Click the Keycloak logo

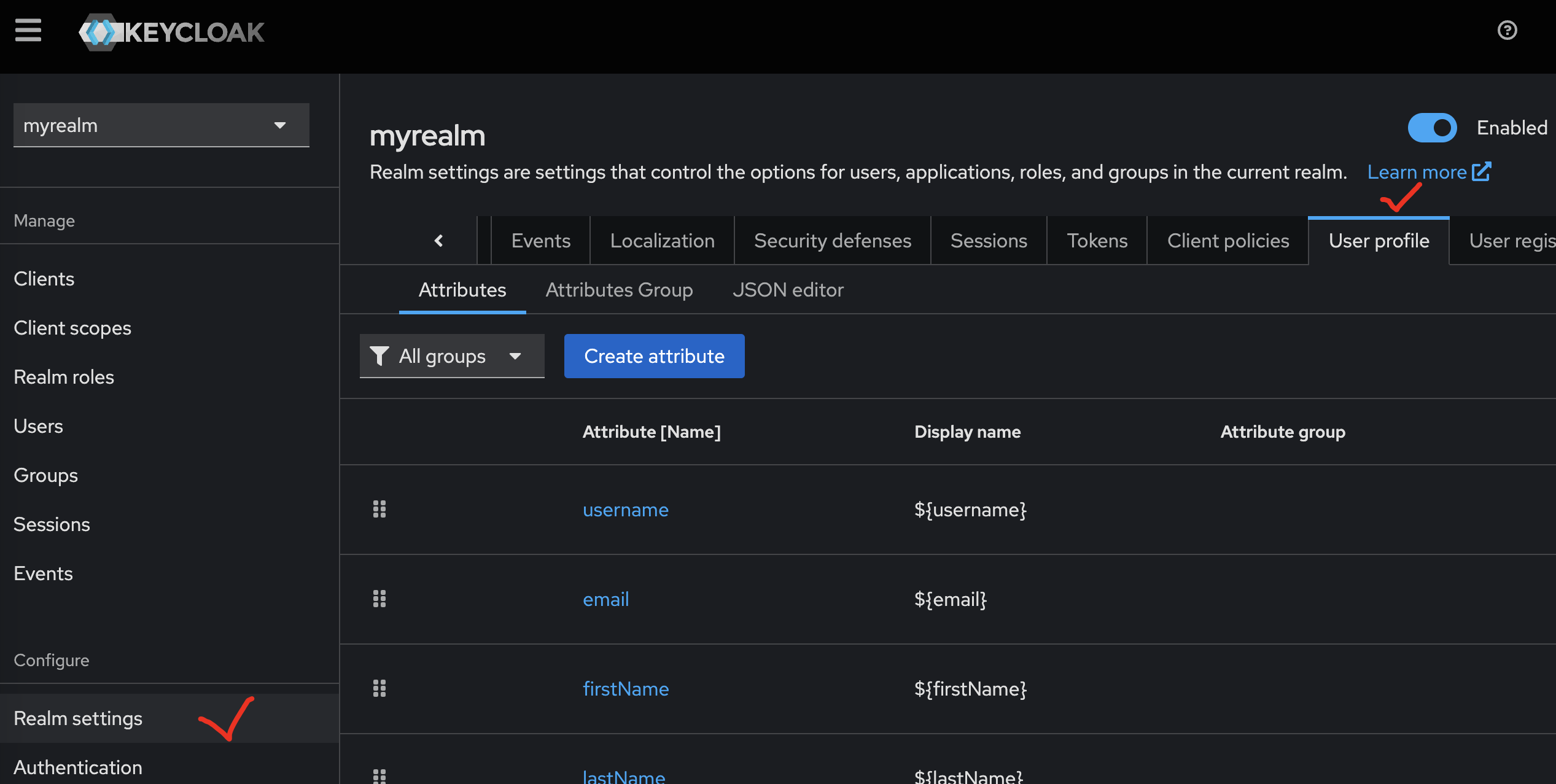(172, 32)
